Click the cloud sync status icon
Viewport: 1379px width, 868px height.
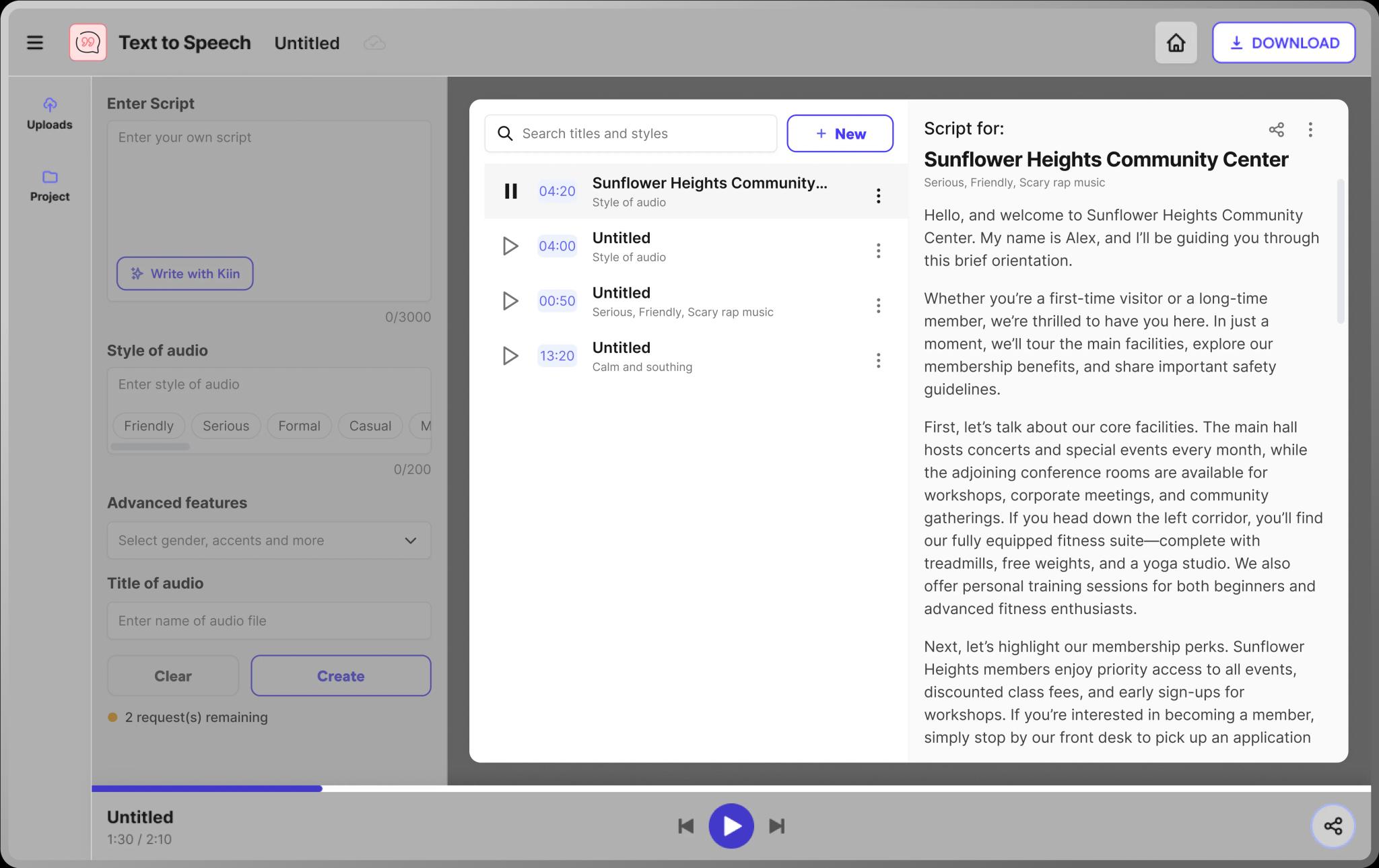[x=374, y=43]
